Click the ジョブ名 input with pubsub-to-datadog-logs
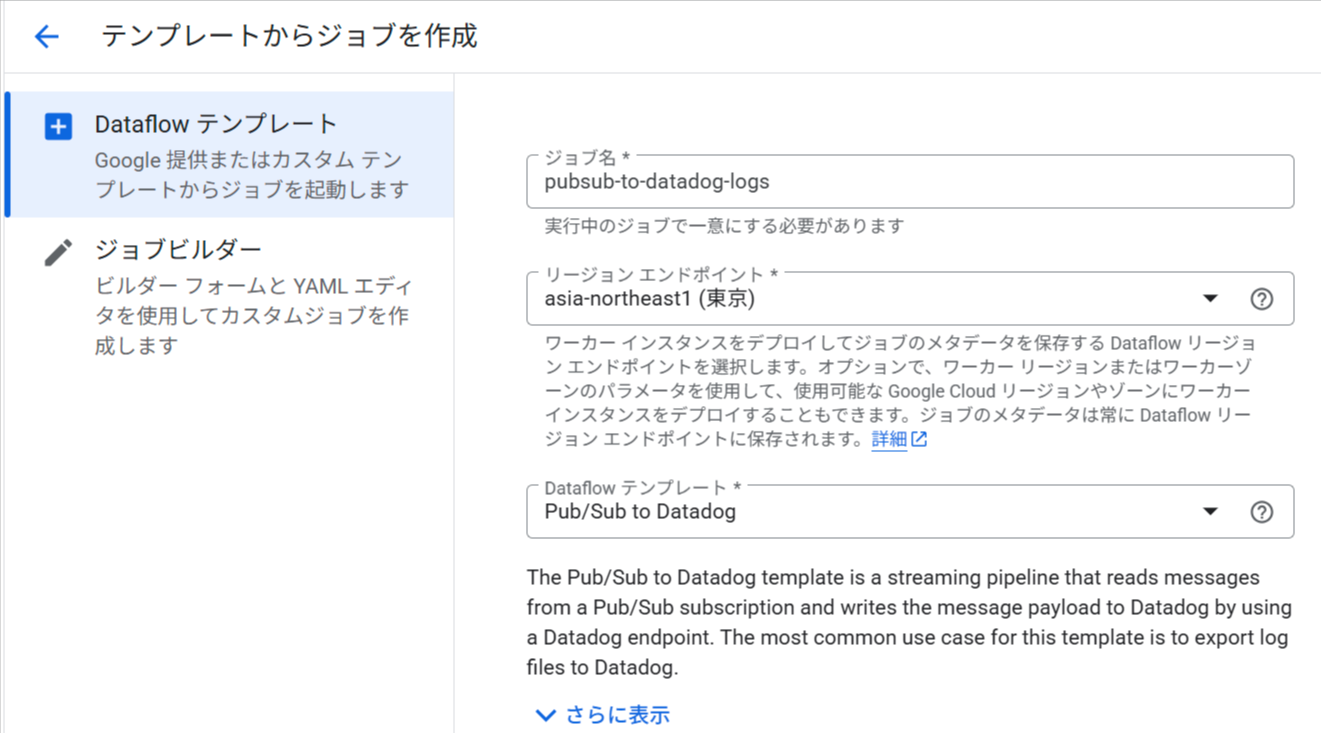Screen dimensions: 1321x733 coord(910,182)
